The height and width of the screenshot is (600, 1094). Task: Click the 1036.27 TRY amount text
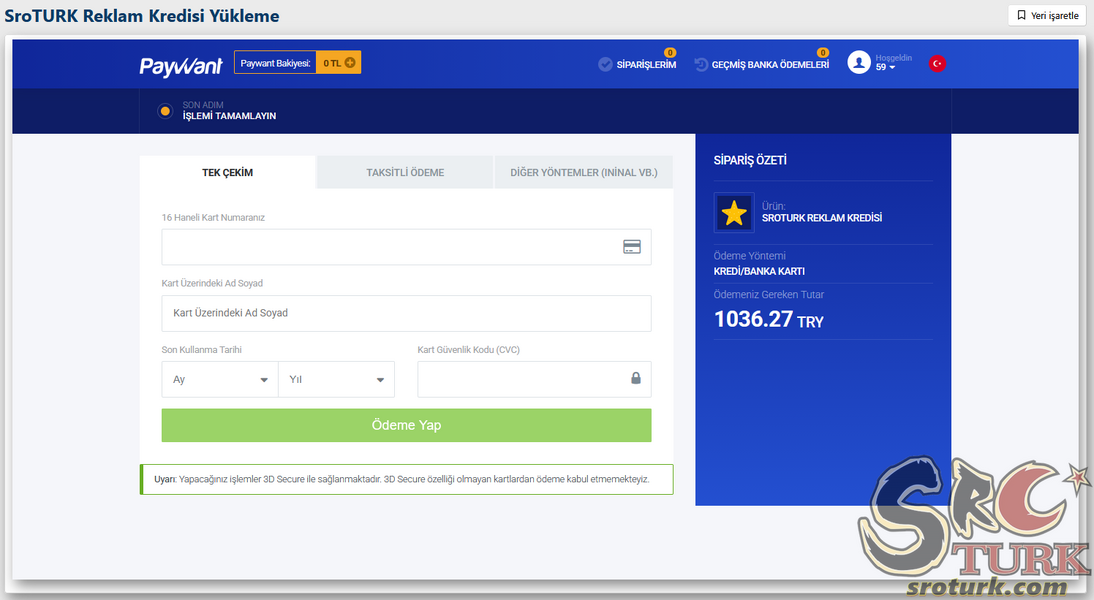click(768, 320)
